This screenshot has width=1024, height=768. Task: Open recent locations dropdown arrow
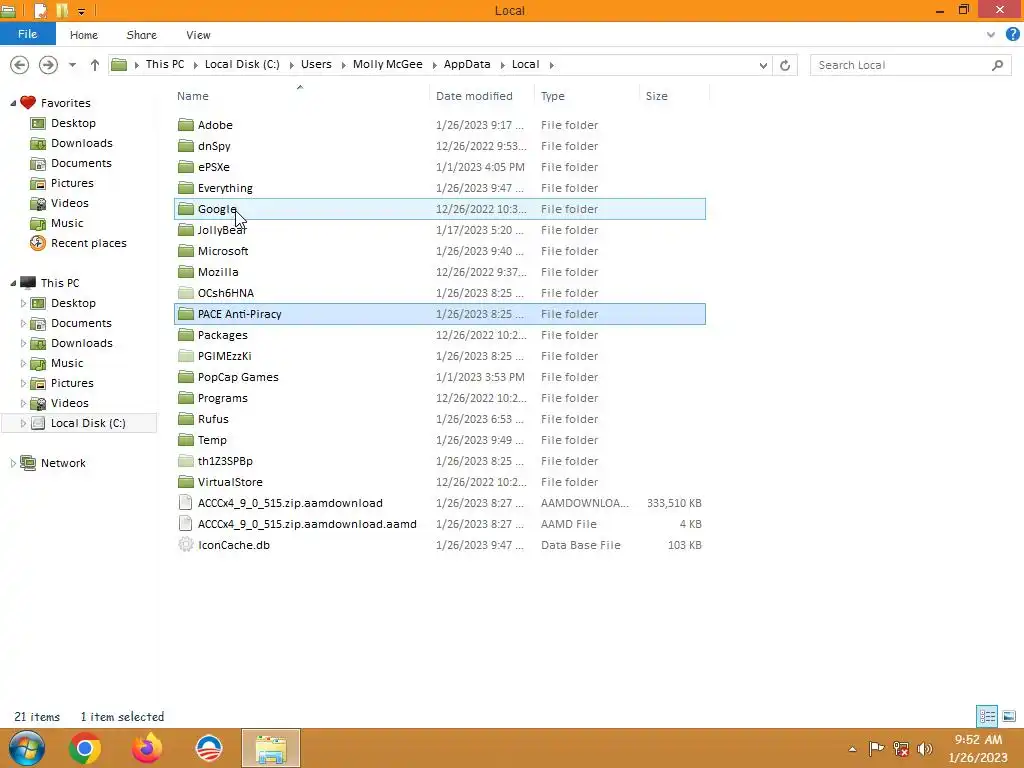(x=72, y=65)
